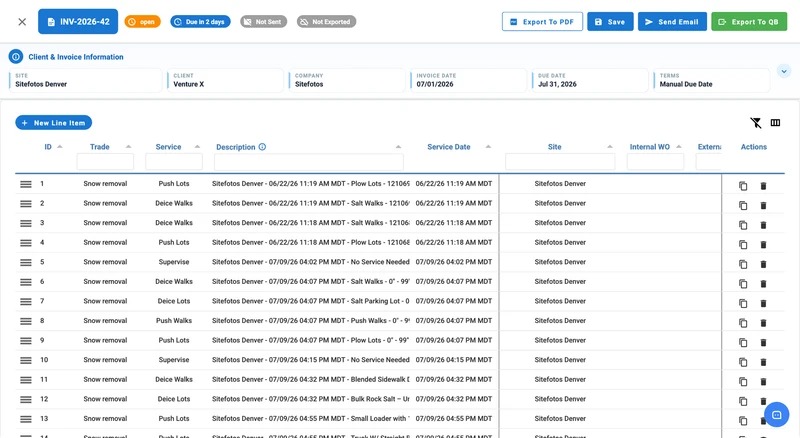
Task: Click the Site field showing Sitefotos Denver
Action: (85, 80)
